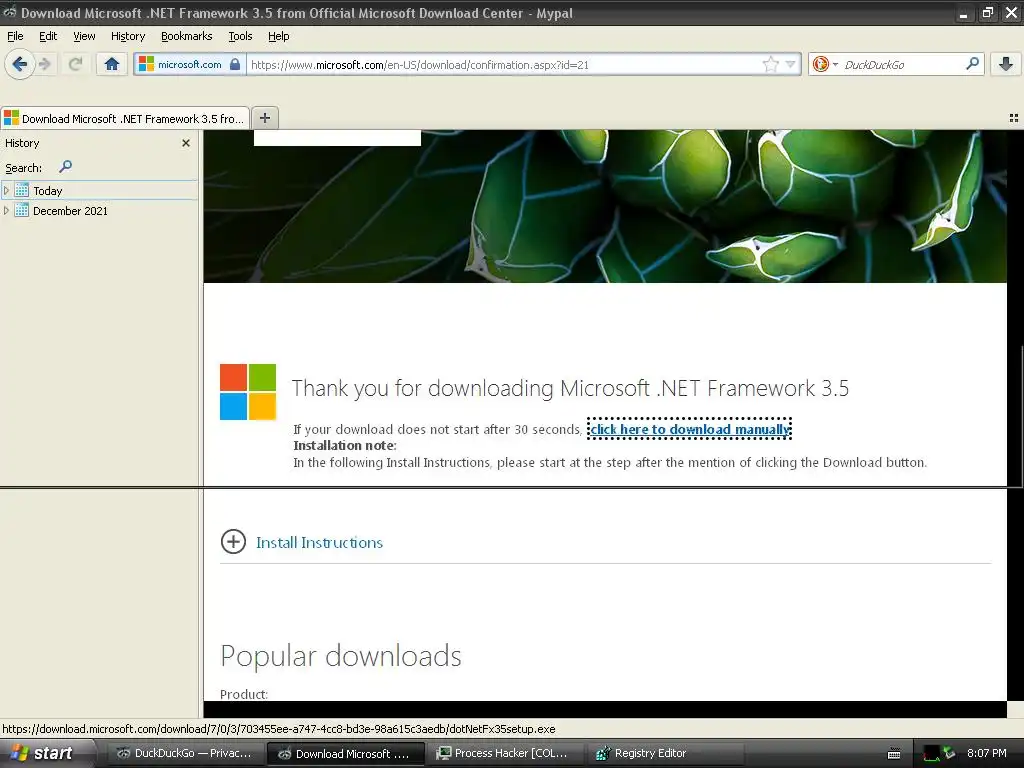Expand the Today history folder
The image size is (1024, 768).
(7, 191)
